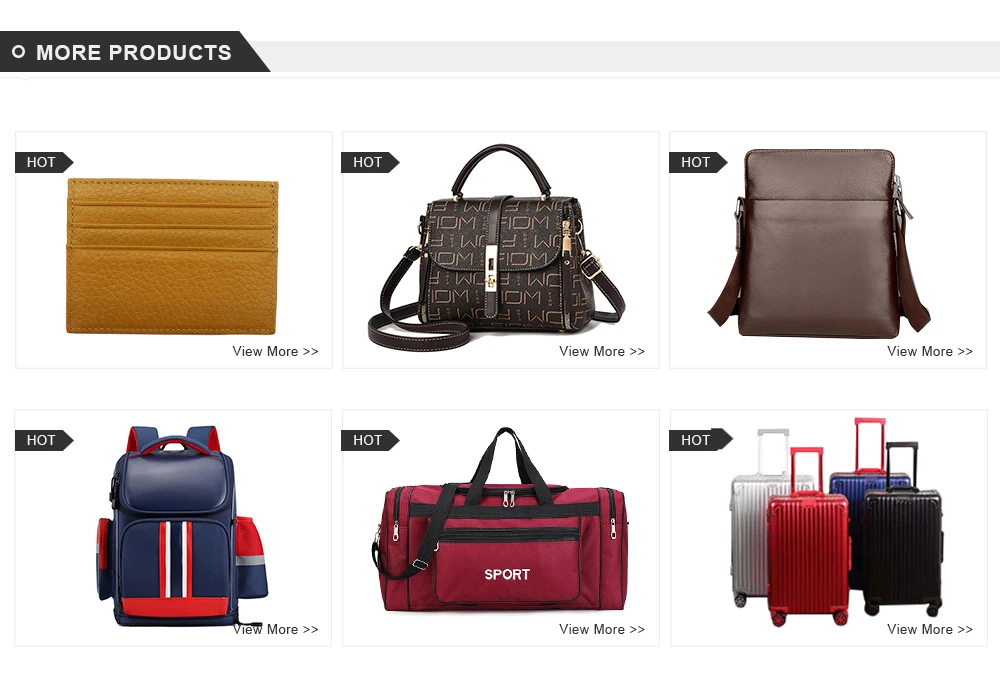The width and height of the screenshot is (1000, 679).
Task: Click the MORE PRODUCTS section header
Action: (x=134, y=52)
